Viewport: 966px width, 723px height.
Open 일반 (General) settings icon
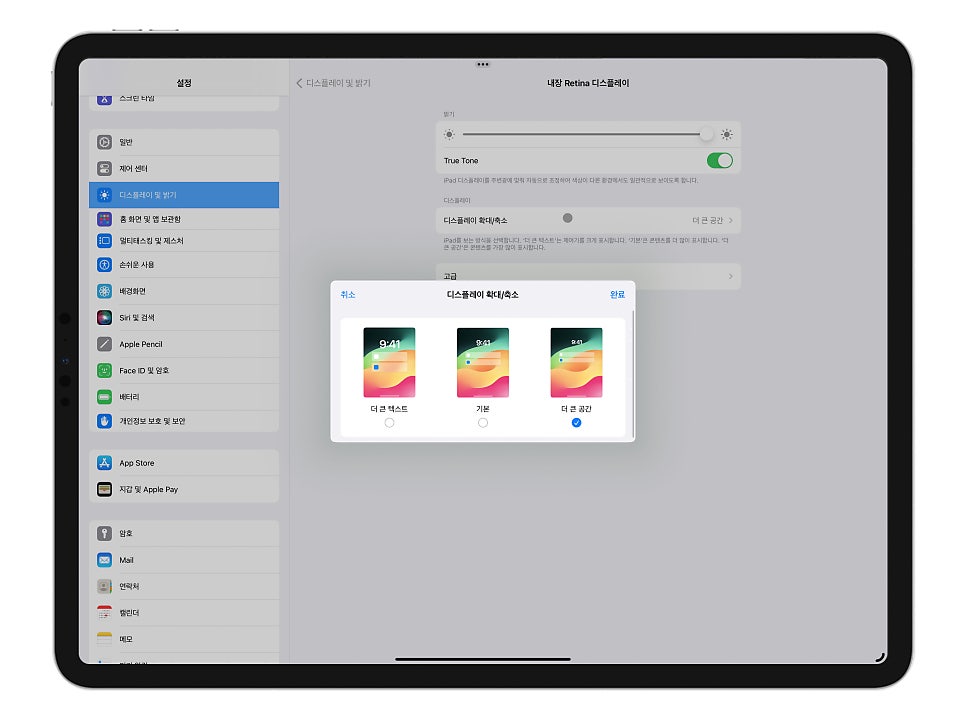click(x=104, y=142)
